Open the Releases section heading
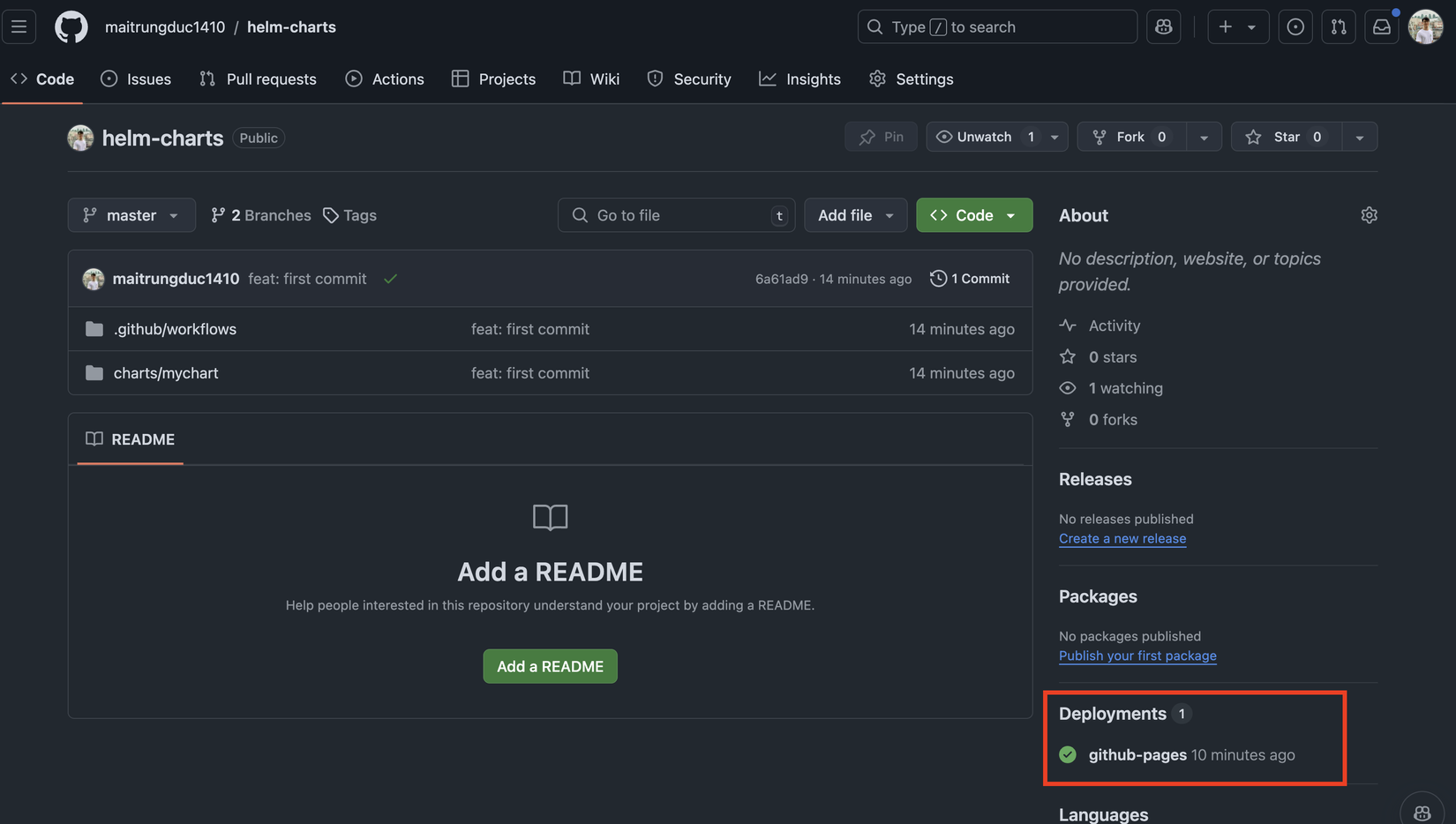The height and width of the screenshot is (824, 1456). [x=1095, y=479]
